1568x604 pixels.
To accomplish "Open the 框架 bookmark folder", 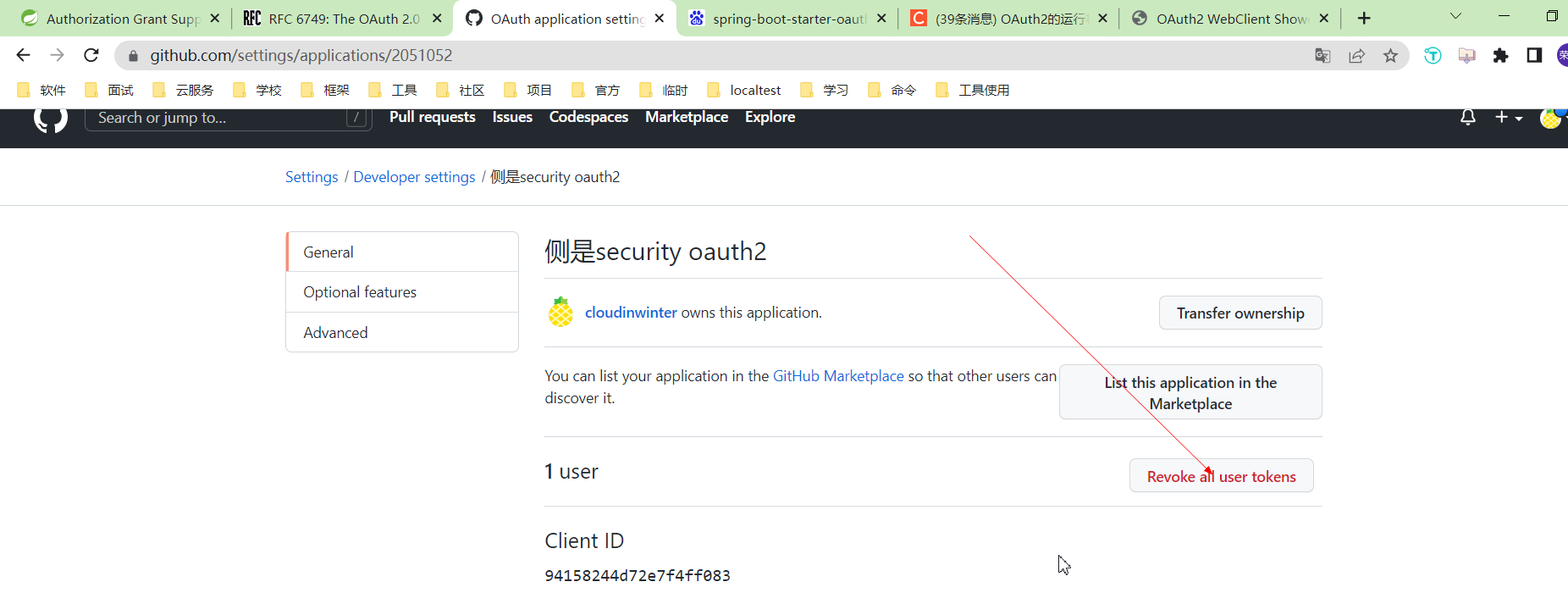I will (325, 91).
